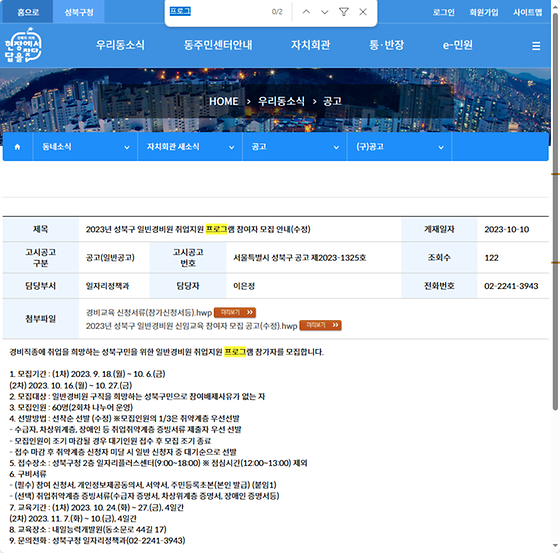Open the 통·반장 main menu
The width and height of the screenshot is (560, 553).
pyautogui.click(x=386, y=45)
